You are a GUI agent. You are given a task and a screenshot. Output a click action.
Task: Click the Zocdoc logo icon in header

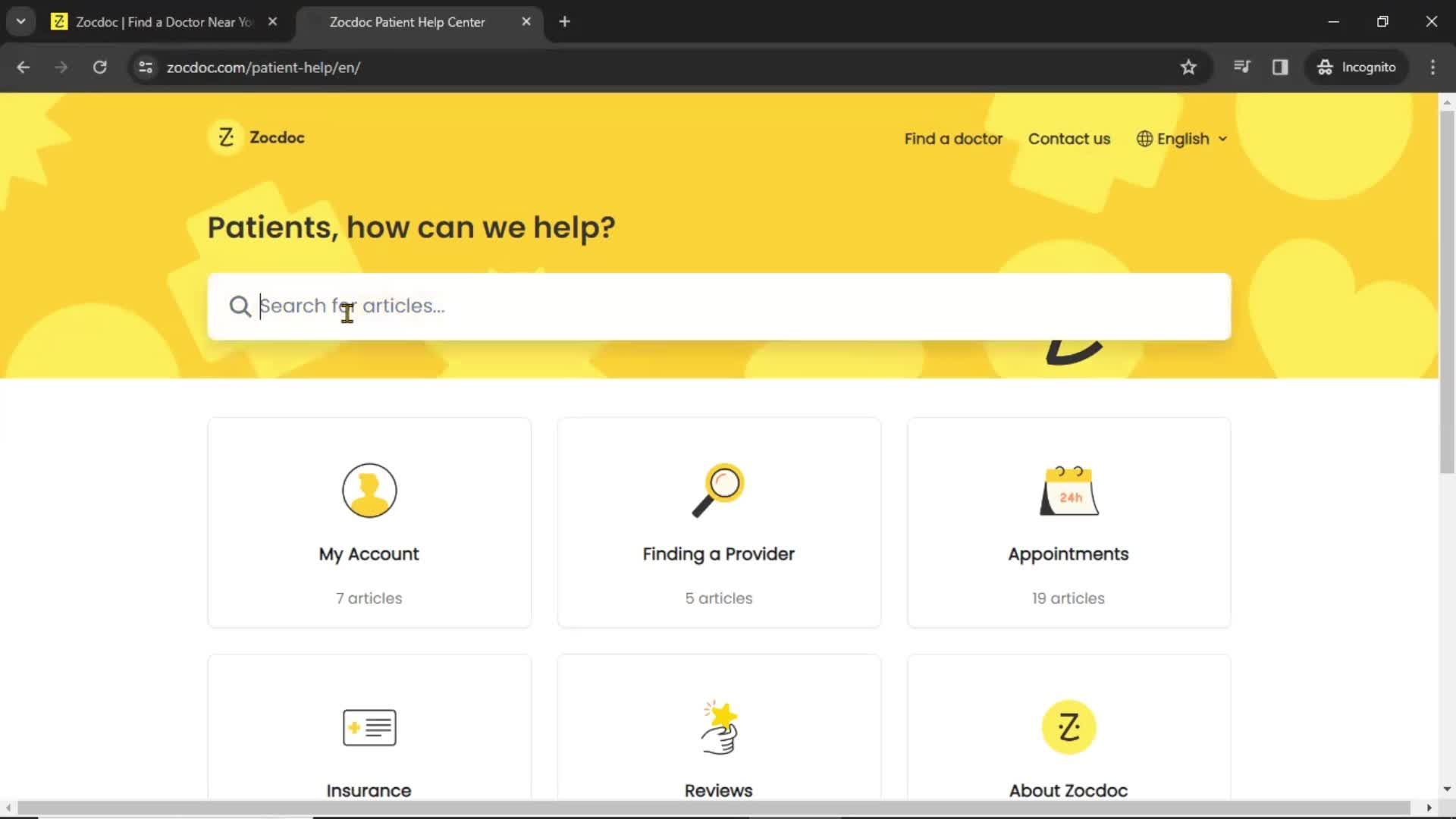click(226, 137)
